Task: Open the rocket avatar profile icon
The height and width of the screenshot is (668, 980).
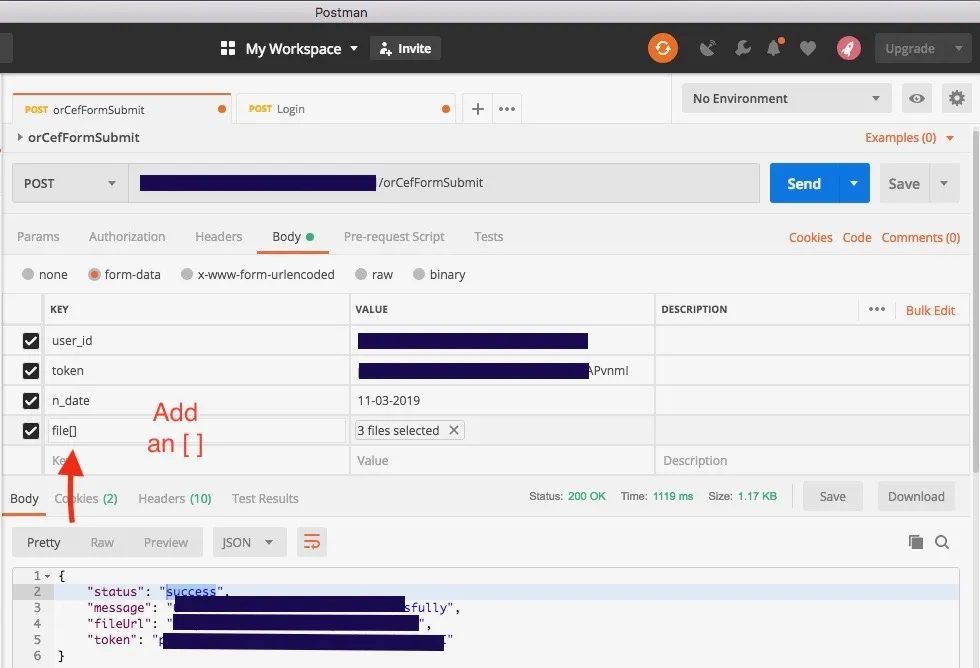Action: coord(849,48)
